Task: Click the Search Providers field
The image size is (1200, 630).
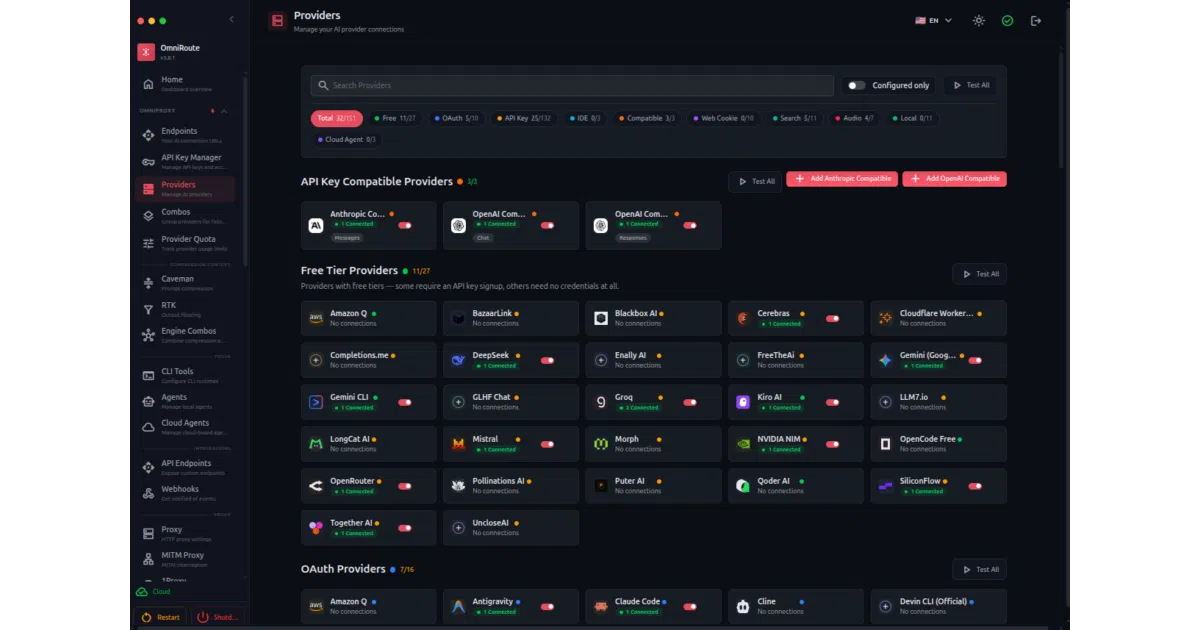Action: 572,85
